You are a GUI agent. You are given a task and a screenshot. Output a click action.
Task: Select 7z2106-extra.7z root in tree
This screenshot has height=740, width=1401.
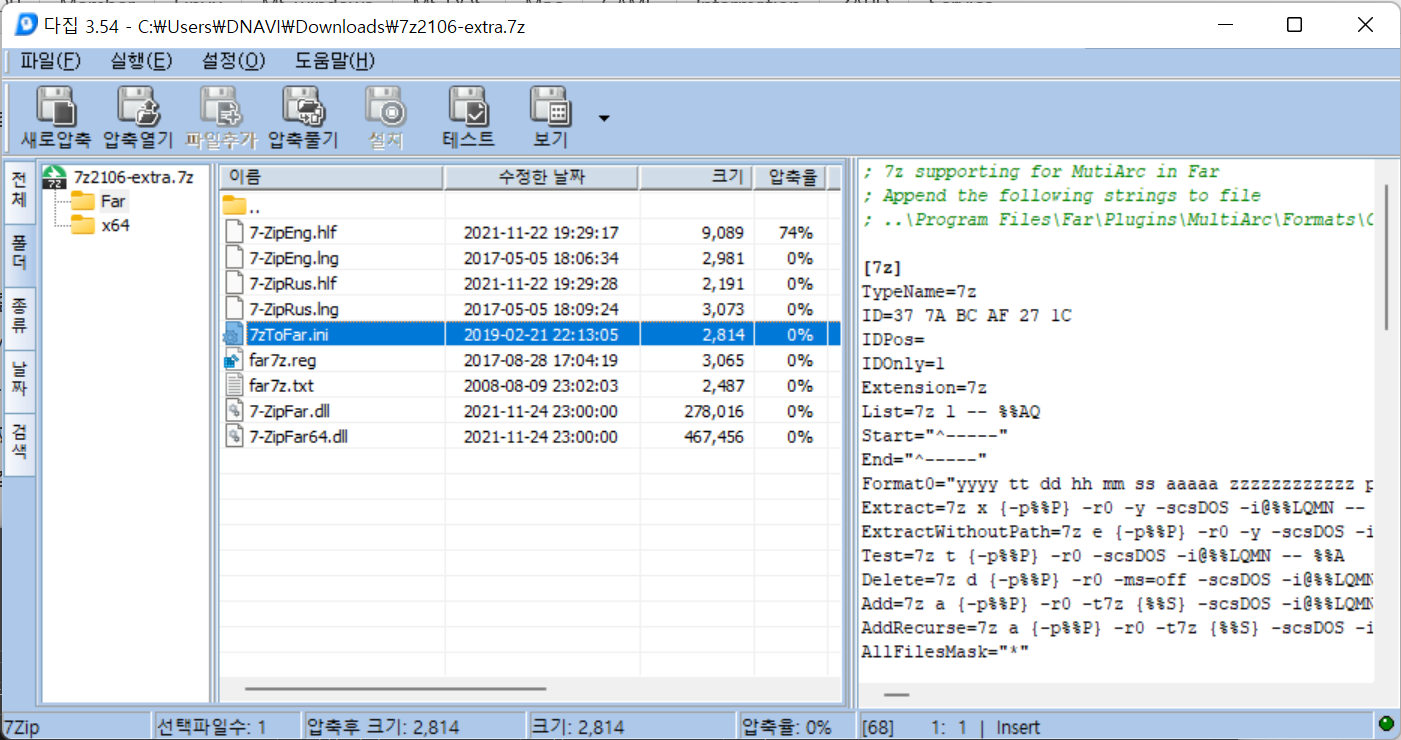coord(134,177)
